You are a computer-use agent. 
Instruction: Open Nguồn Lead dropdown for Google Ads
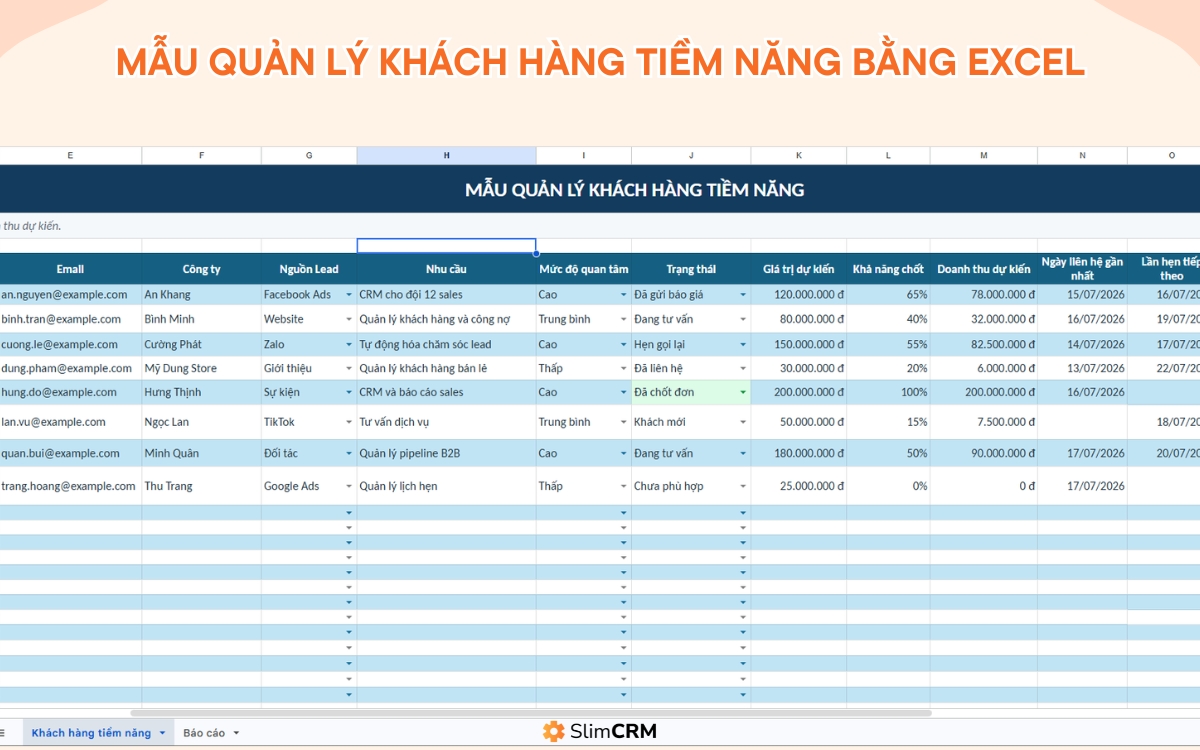349,486
